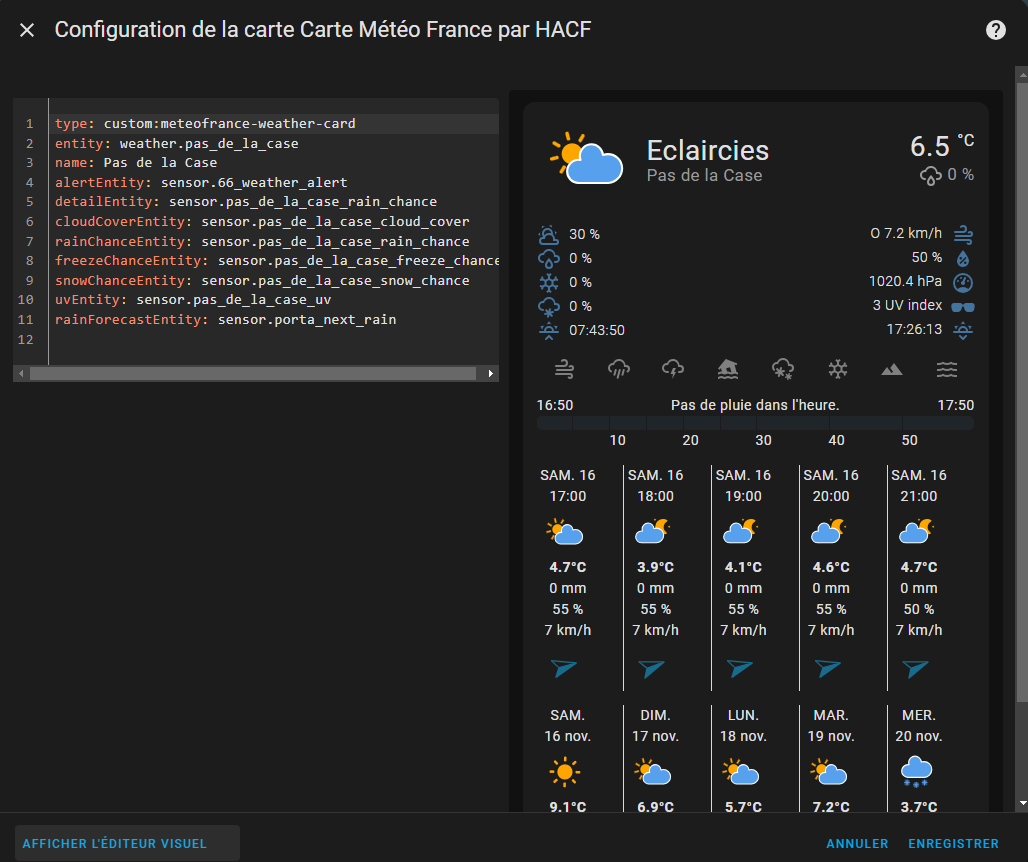Click the thunderstorm alert icon
The height and width of the screenshot is (862, 1028).
[x=674, y=370]
